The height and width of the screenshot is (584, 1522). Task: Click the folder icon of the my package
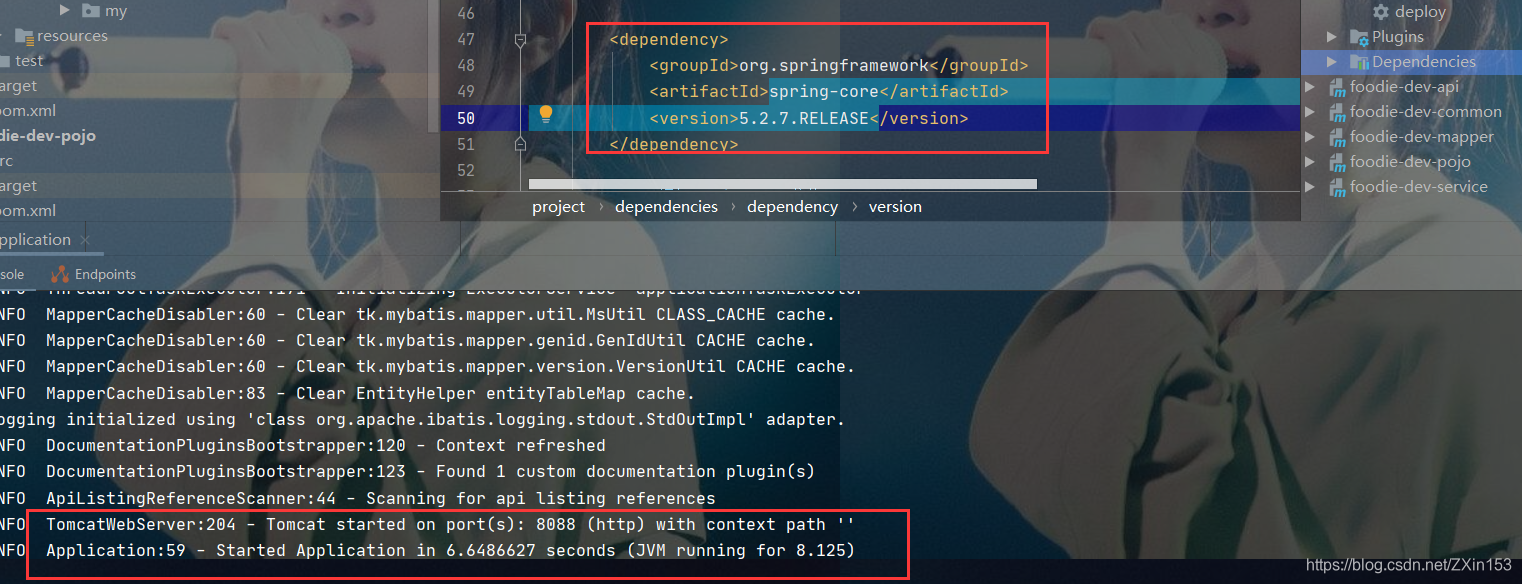click(90, 11)
